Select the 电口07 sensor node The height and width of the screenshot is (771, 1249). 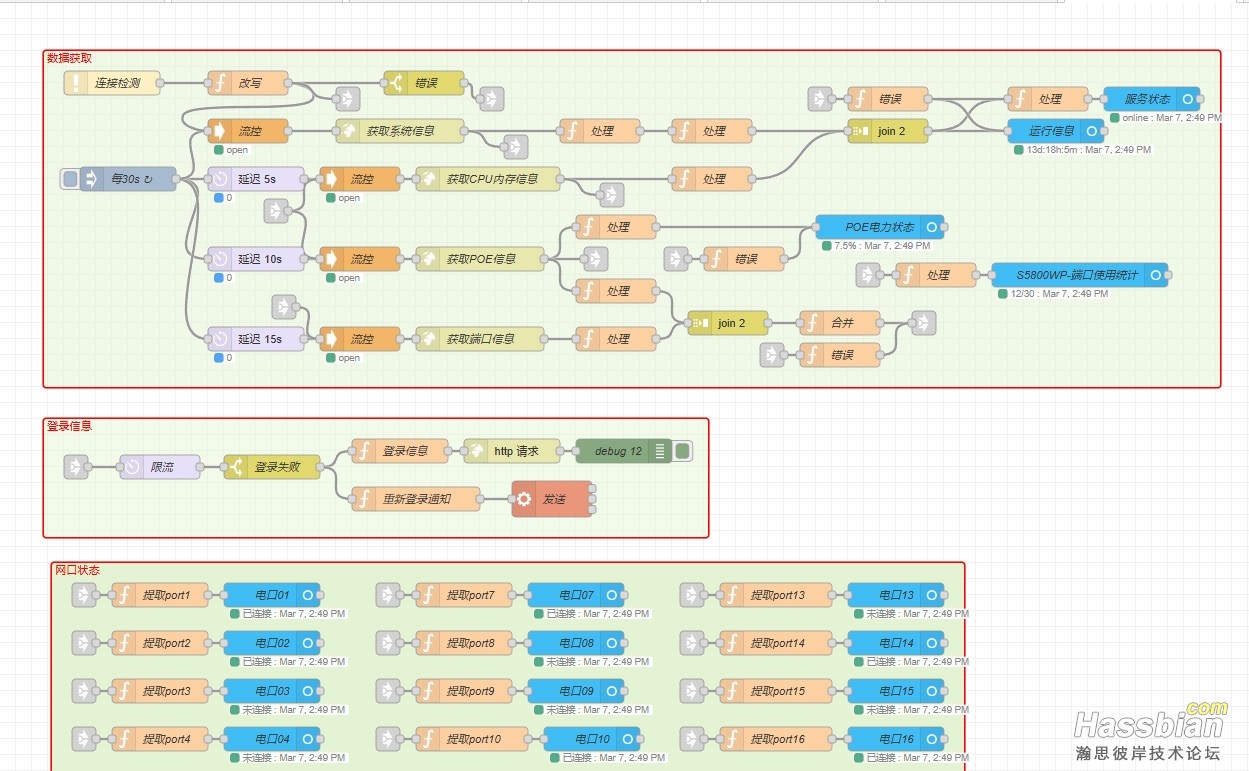[576, 595]
